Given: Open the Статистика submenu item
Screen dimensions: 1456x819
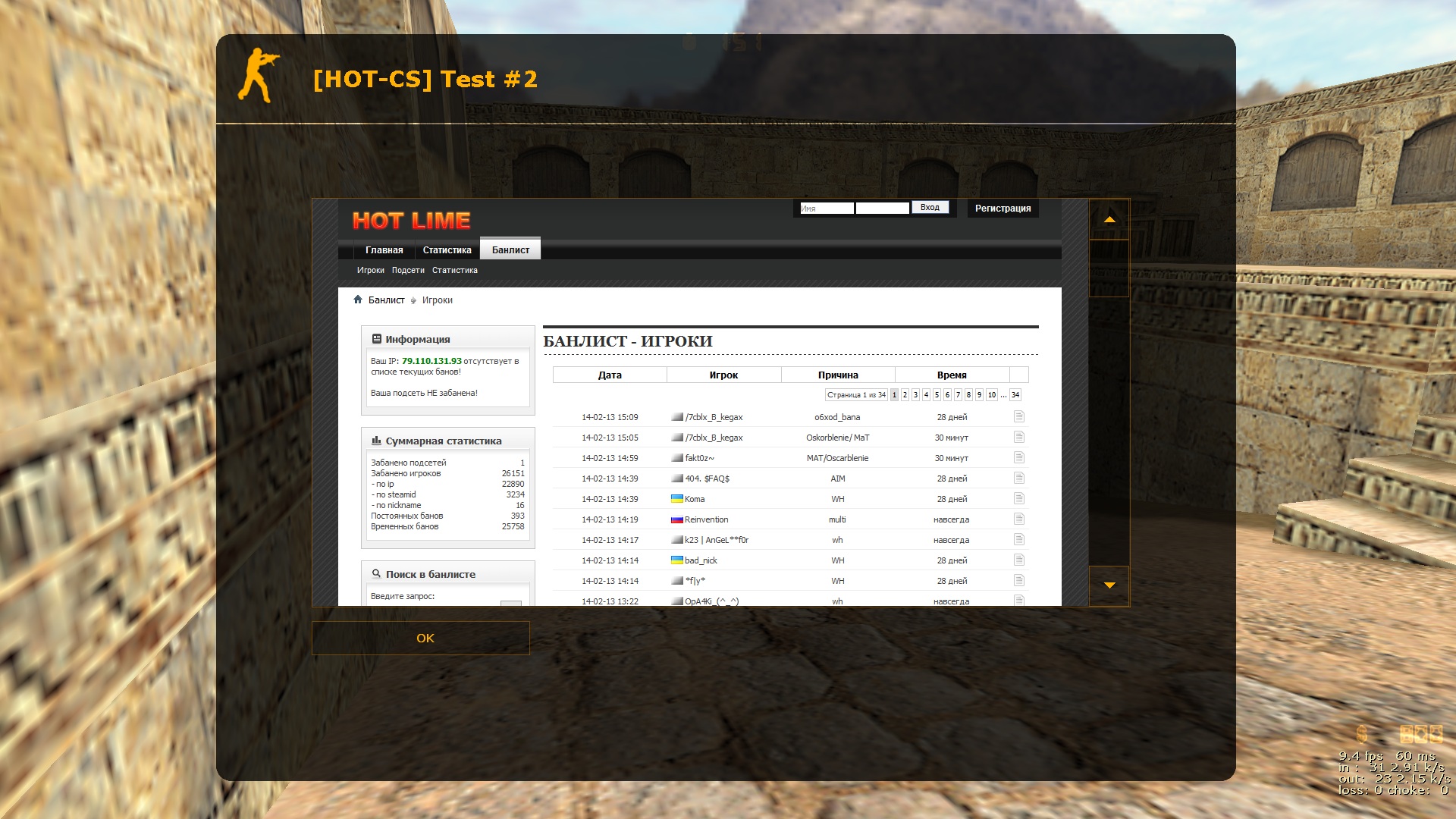Looking at the screenshot, I should tap(455, 270).
